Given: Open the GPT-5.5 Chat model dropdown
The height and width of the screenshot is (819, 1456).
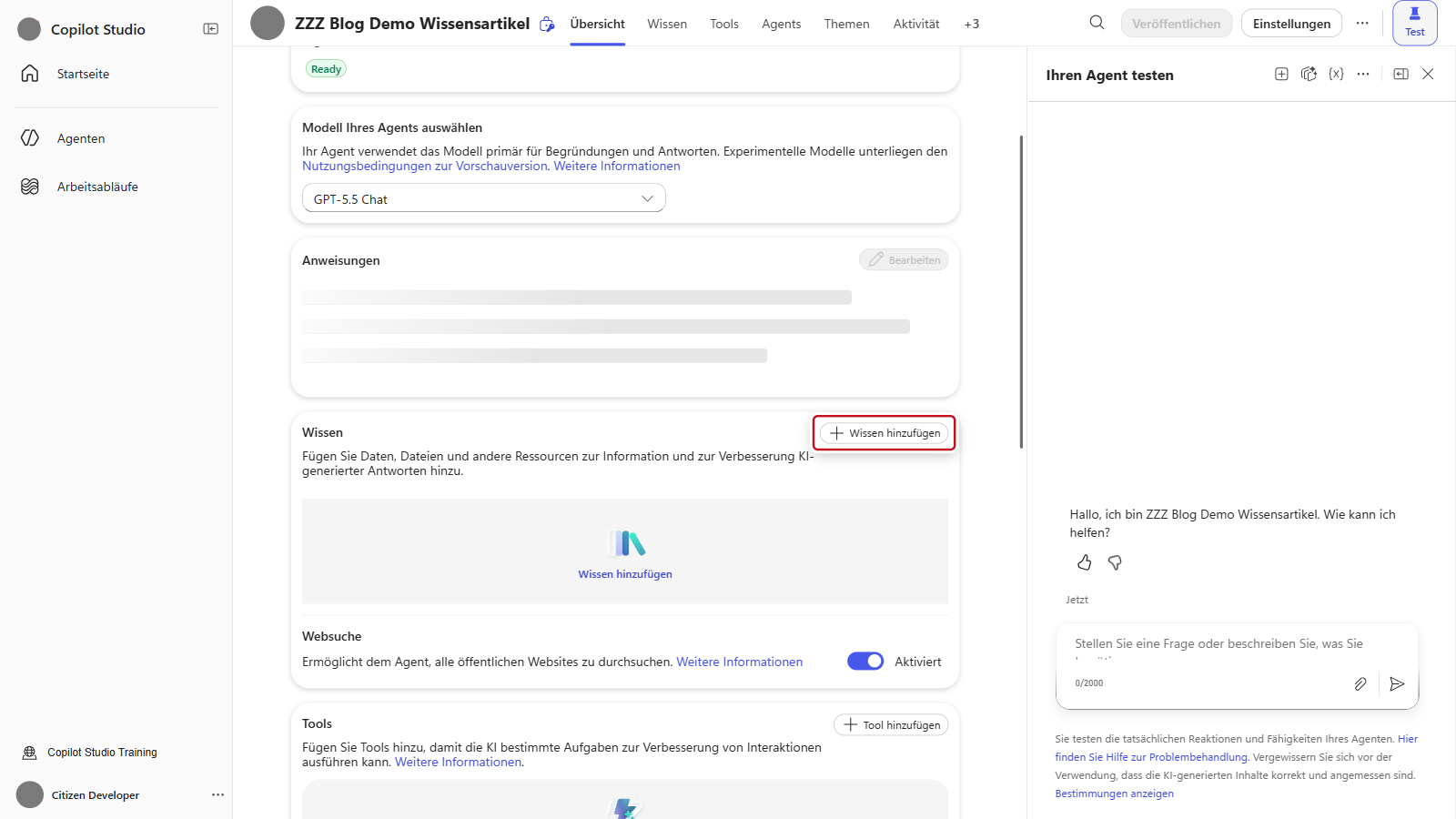Looking at the screenshot, I should click(484, 198).
